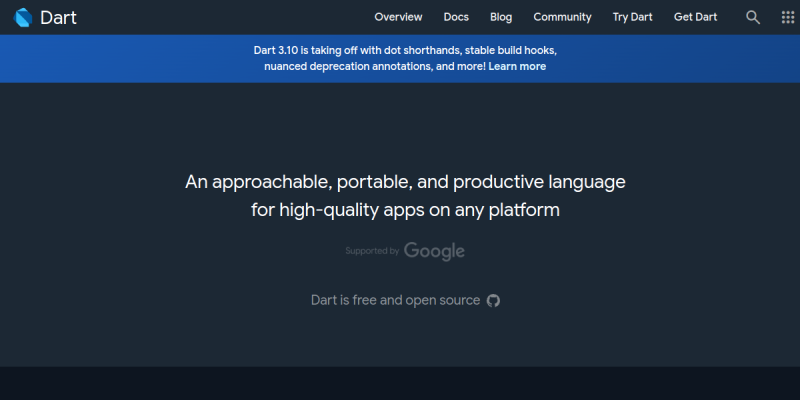Click the "An approachable, portable" headline
Image resolution: width=800 pixels, height=400 pixels.
(x=405, y=182)
